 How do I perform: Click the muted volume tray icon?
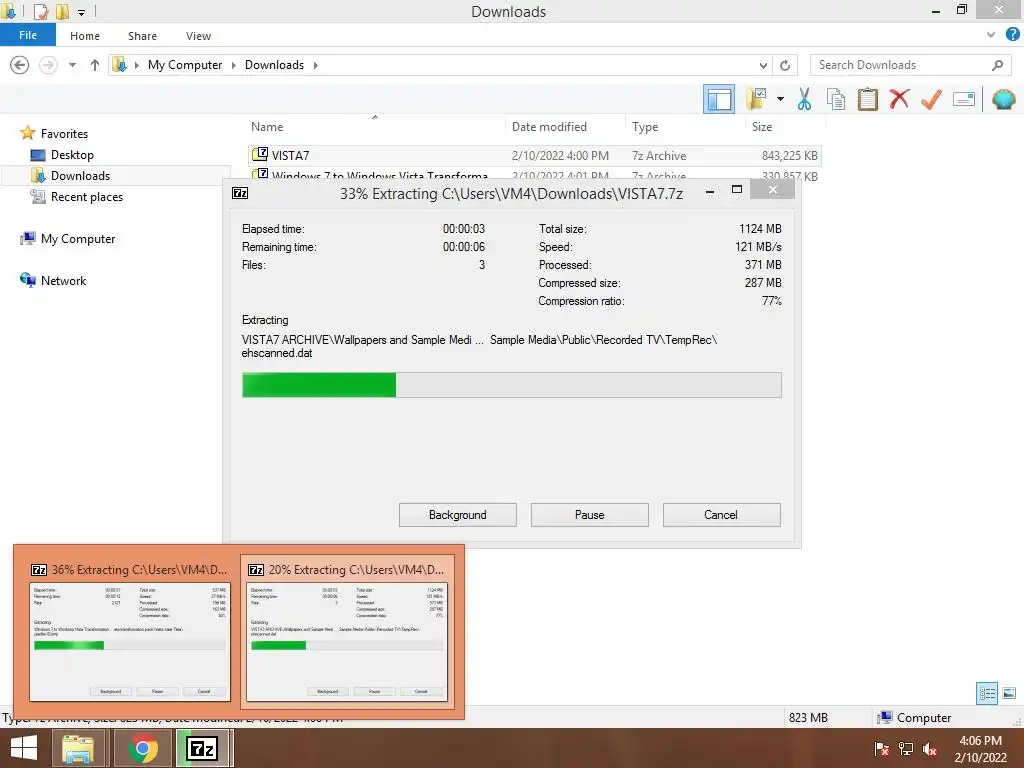pos(930,748)
